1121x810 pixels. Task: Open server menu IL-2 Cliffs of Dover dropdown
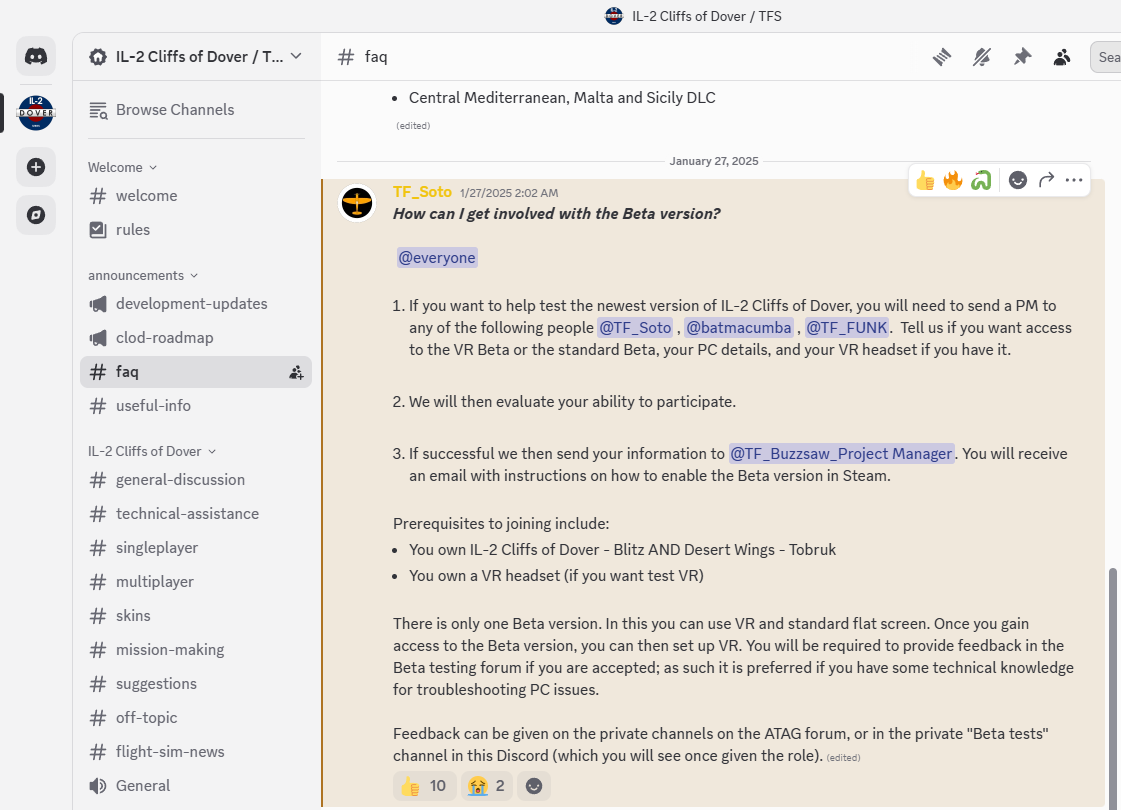point(196,56)
